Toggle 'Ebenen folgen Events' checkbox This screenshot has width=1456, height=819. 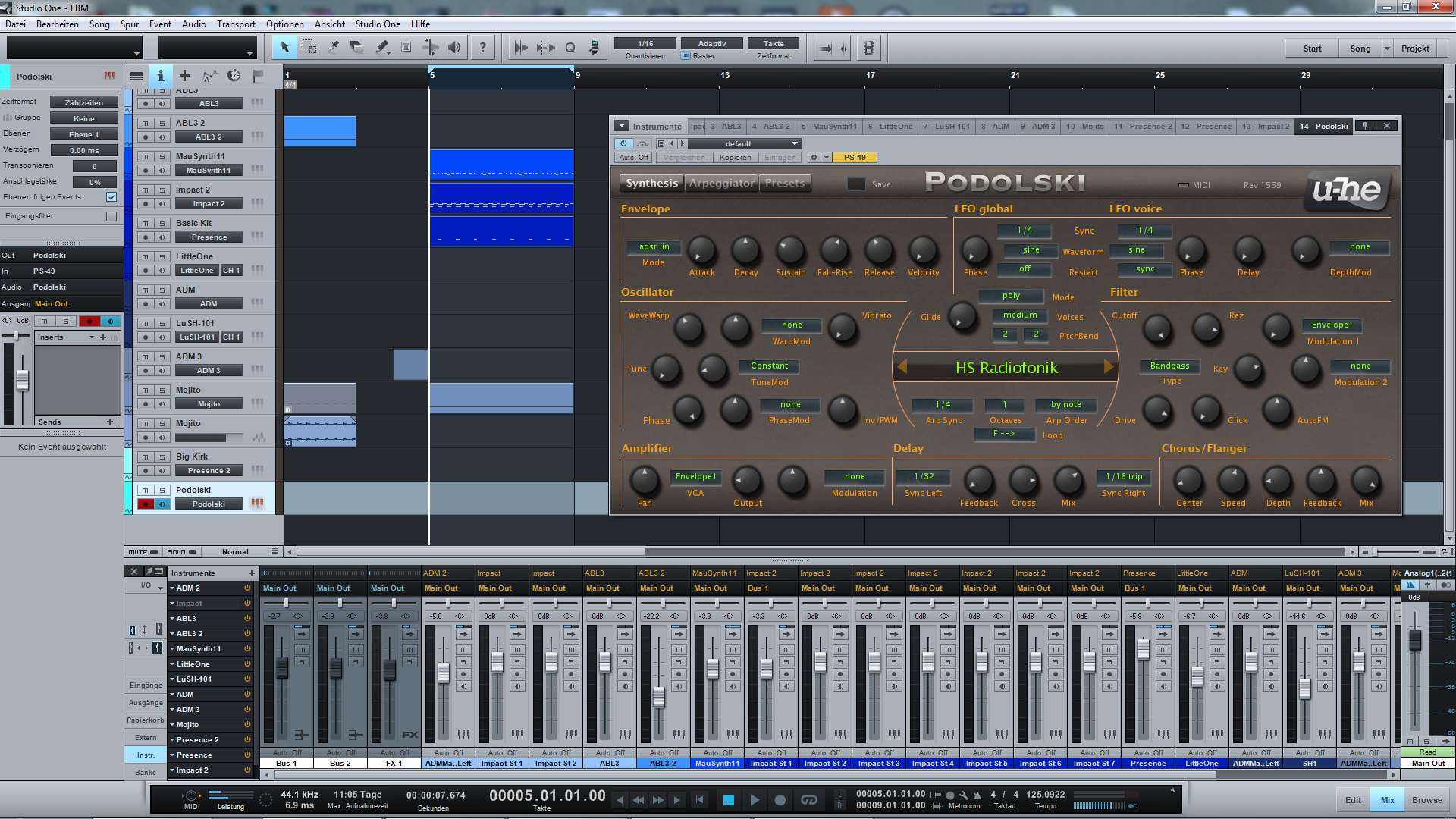click(111, 196)
